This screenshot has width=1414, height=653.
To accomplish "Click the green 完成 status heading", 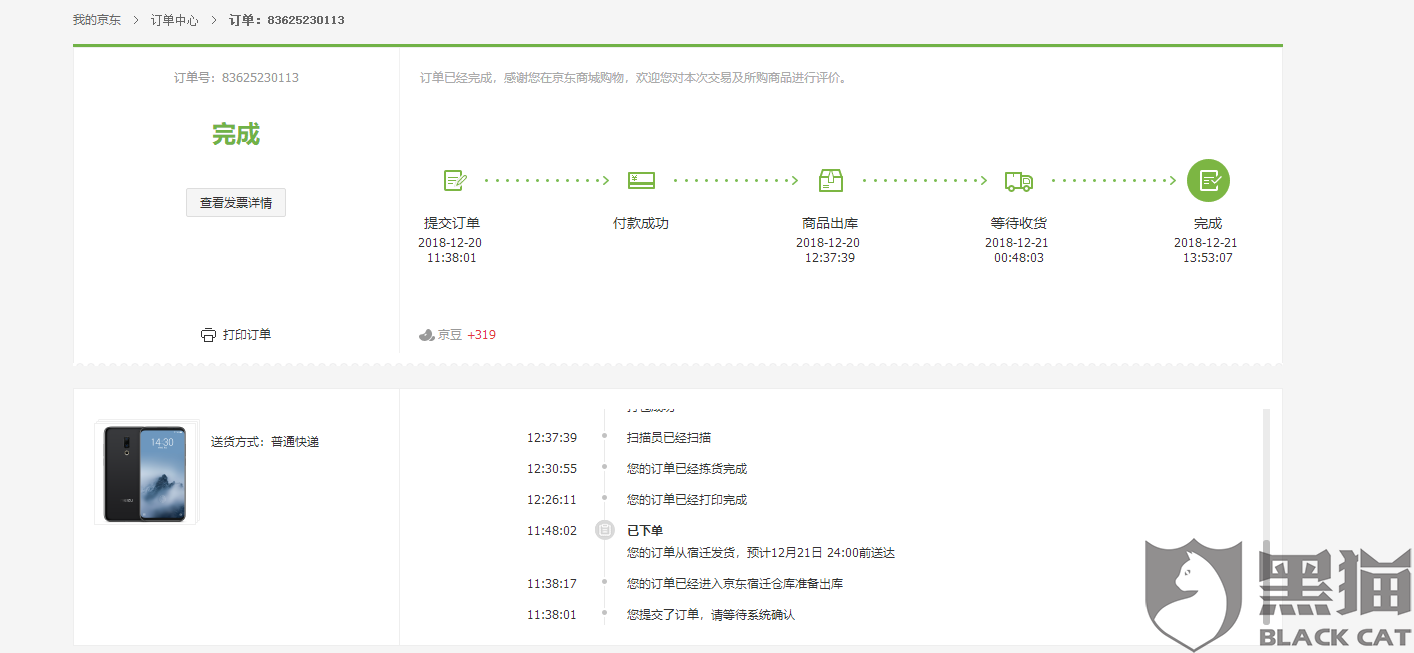I will point(236,134).
